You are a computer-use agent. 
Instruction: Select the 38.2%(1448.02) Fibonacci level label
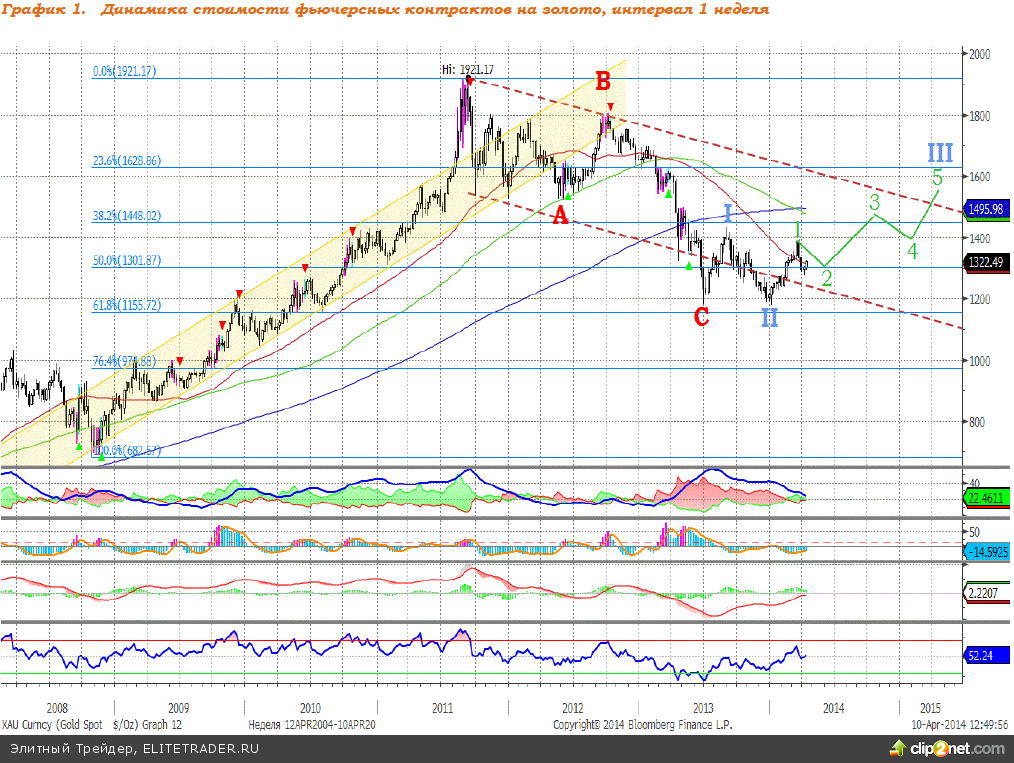tap(126, 215)
